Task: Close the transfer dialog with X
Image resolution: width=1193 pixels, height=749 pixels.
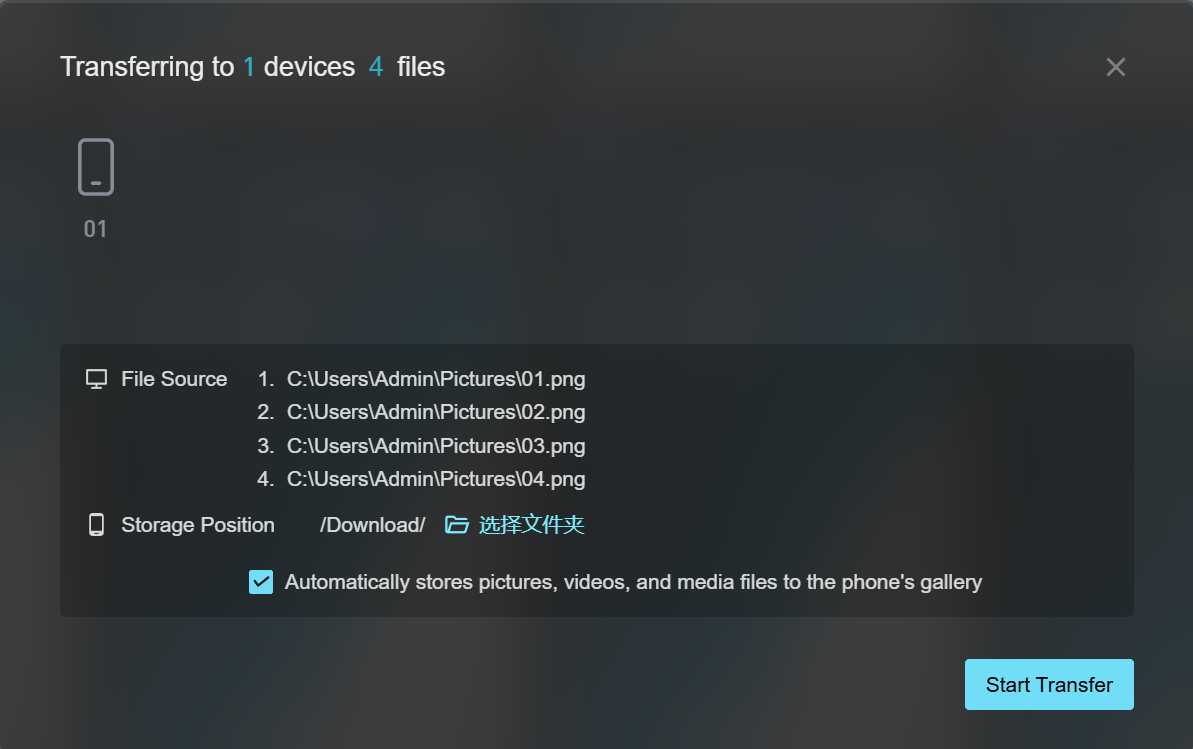Action: click(1115, 67)
